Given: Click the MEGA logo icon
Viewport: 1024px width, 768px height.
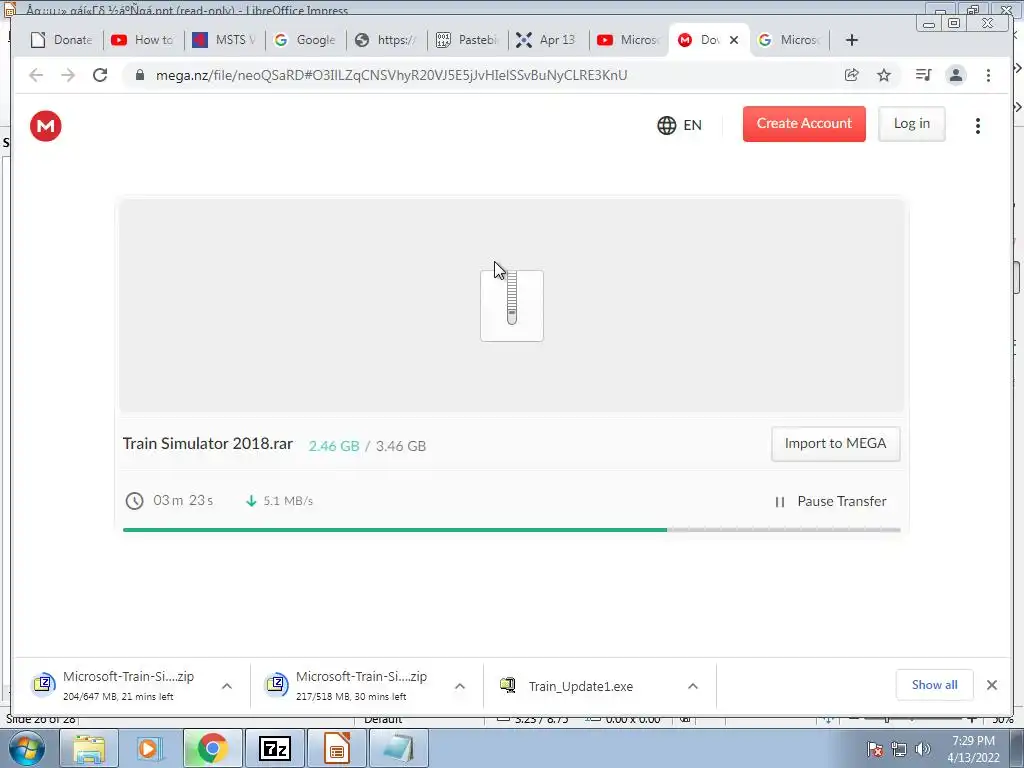Looking at the screenshot, I should [x=46, y=126].
